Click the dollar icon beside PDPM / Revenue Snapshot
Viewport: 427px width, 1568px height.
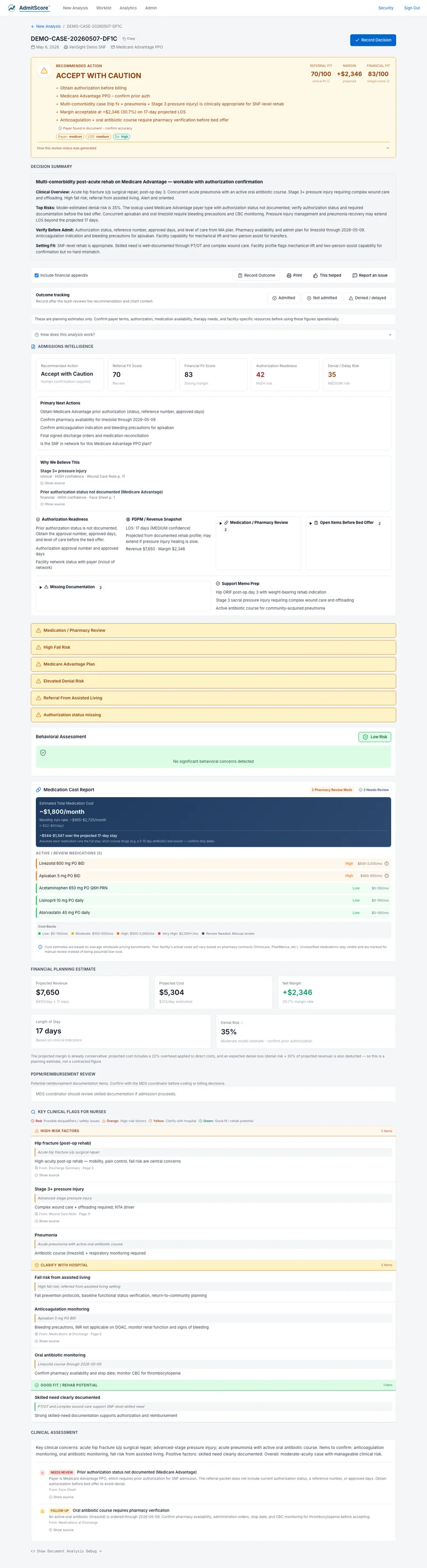(128, 519)
